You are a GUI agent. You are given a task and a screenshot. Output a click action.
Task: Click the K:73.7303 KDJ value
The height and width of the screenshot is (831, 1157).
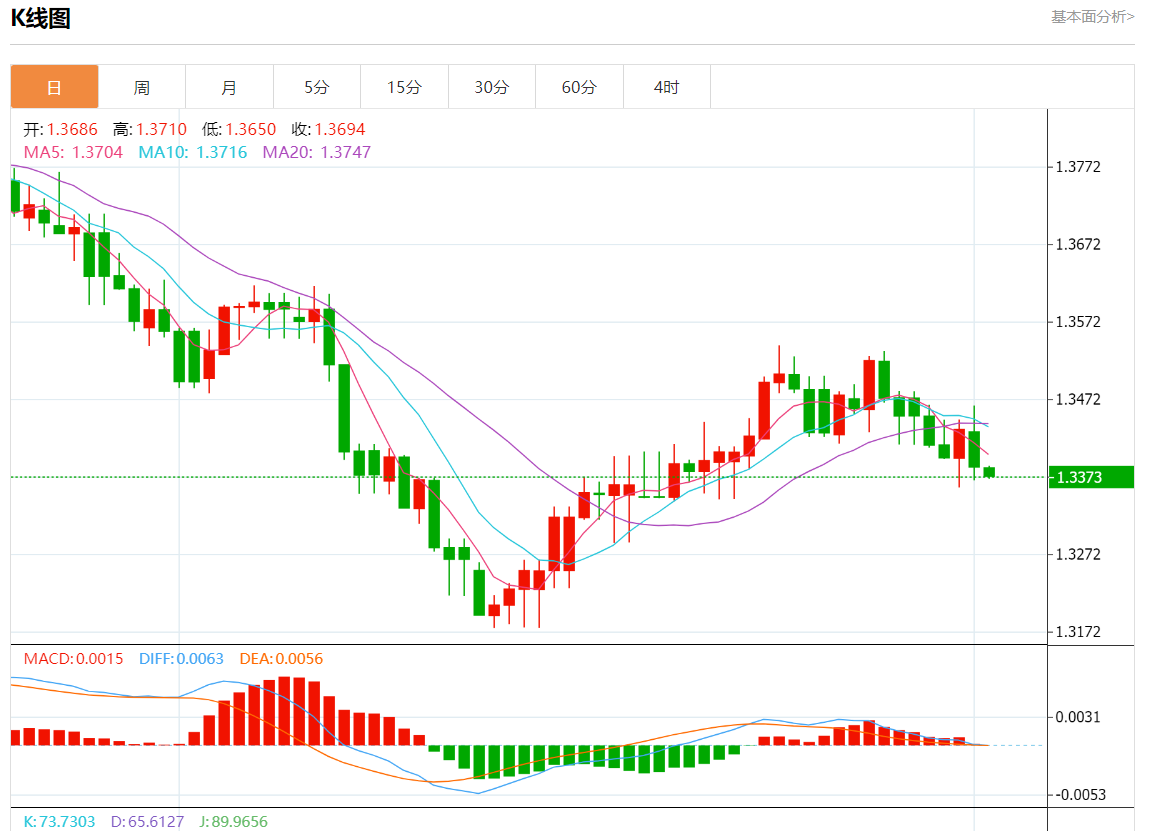(x=59, y=821)
